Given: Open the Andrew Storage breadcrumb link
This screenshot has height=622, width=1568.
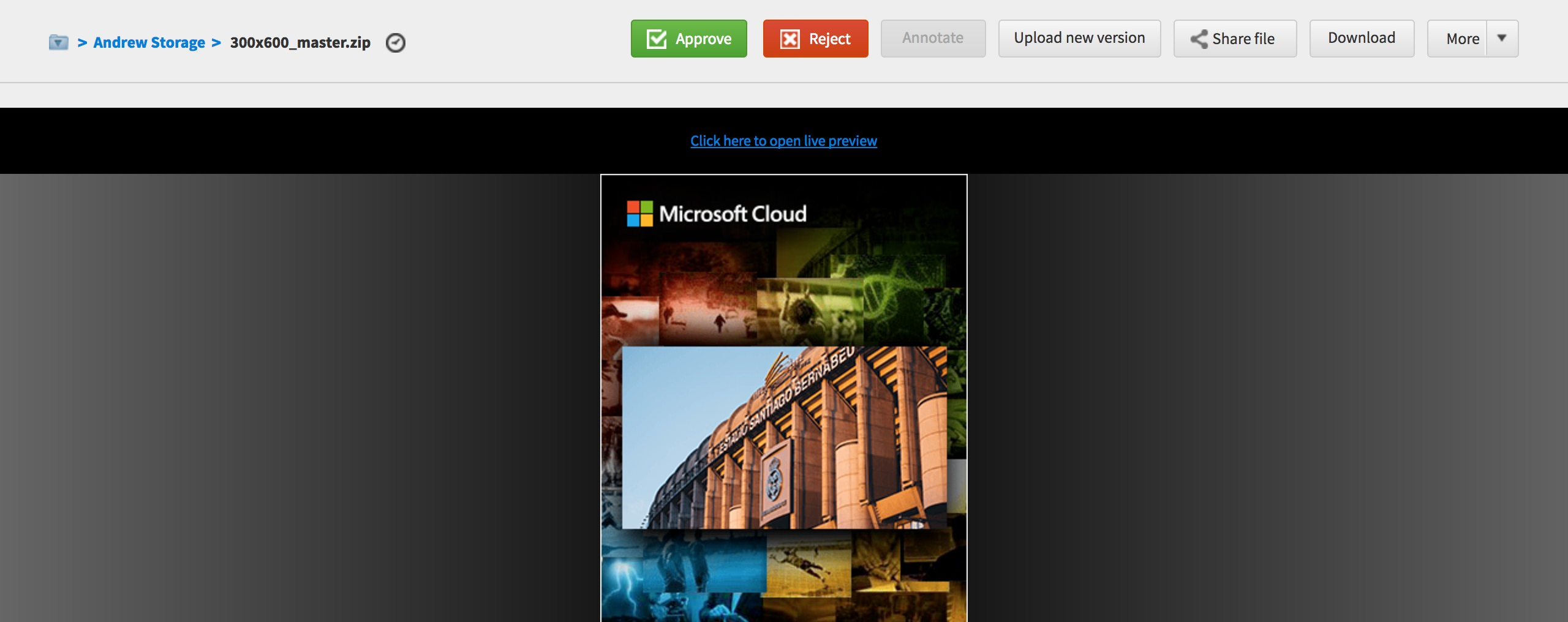Looking at the screenshot, I should 149,42.
